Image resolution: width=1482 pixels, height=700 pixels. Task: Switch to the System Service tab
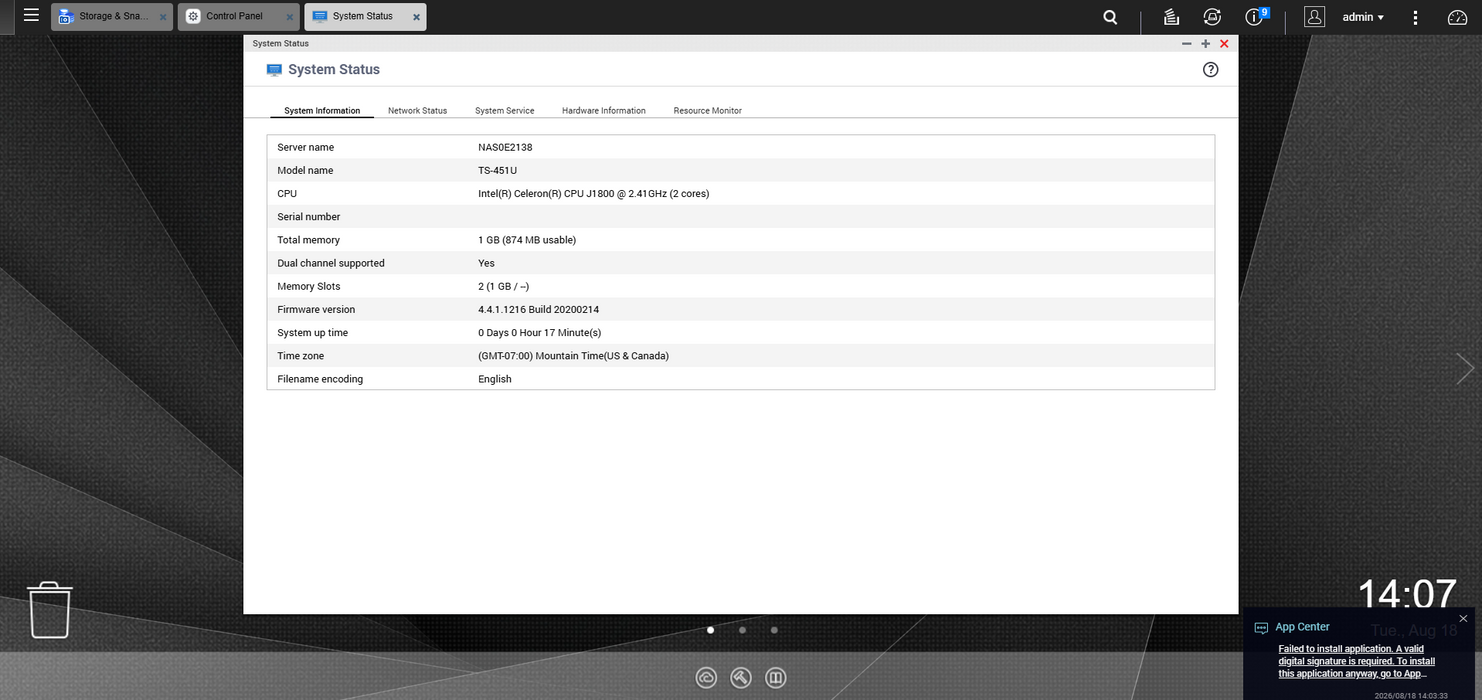[x=504, y=110]
